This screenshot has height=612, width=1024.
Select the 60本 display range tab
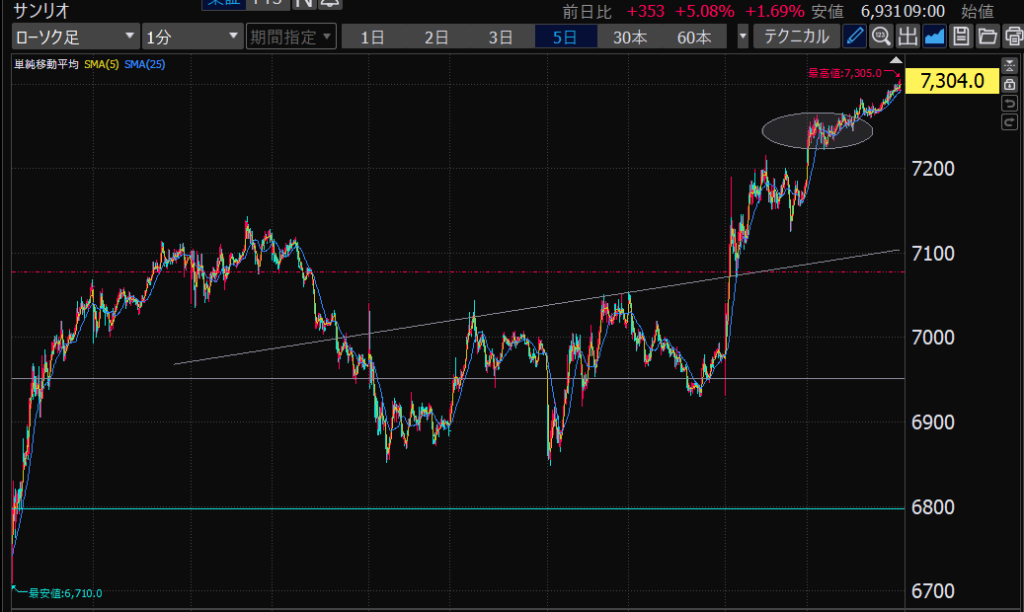click(694, 37)
